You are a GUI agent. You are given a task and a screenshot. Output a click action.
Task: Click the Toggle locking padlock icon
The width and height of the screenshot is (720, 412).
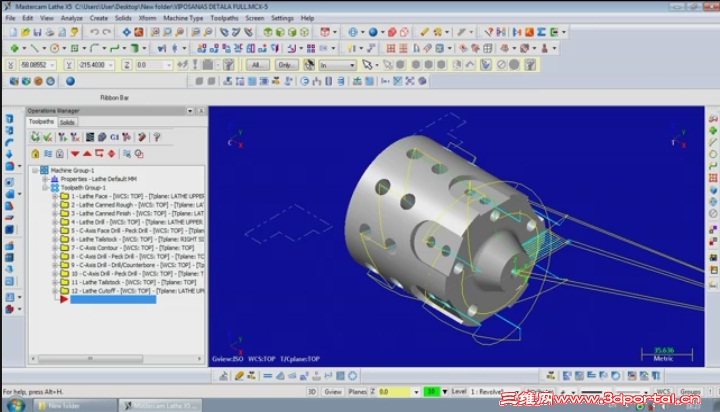35,154
